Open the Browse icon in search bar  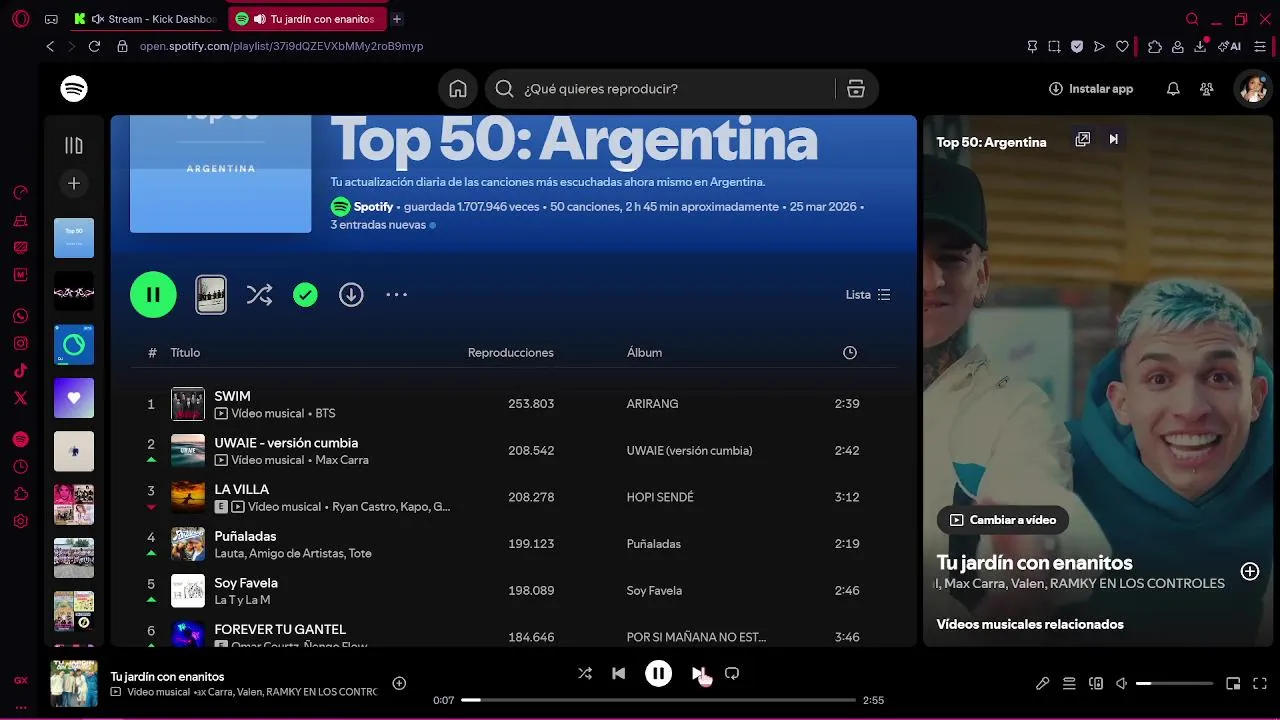856,89
